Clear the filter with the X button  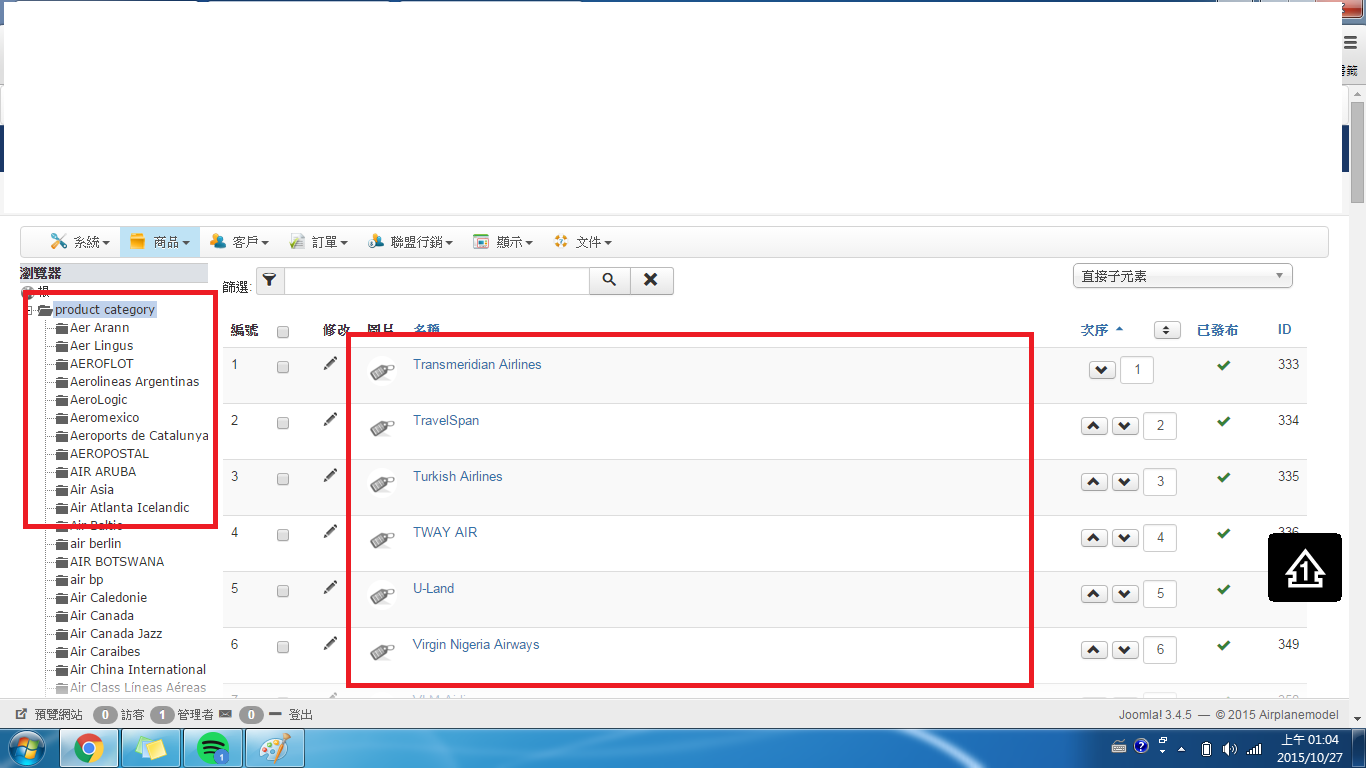651,281
